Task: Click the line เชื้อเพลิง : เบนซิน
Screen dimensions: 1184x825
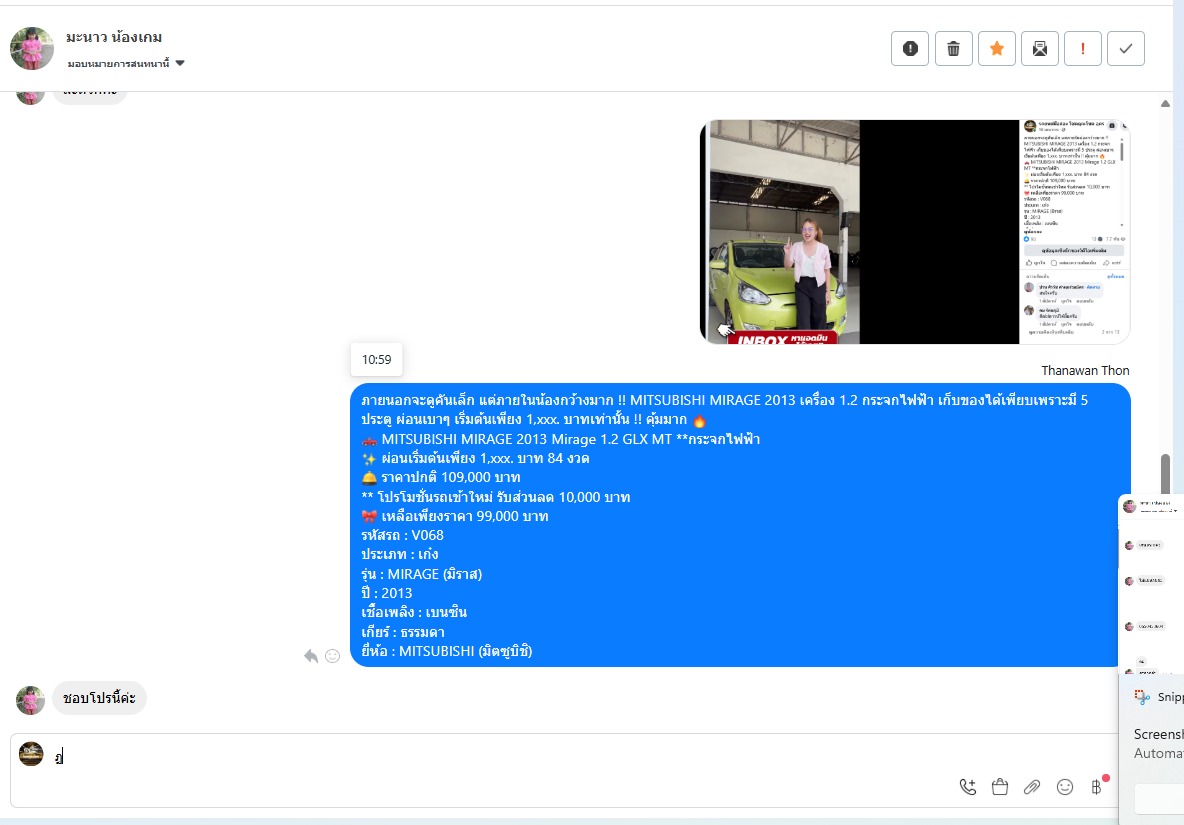Action: pos(414,612)
